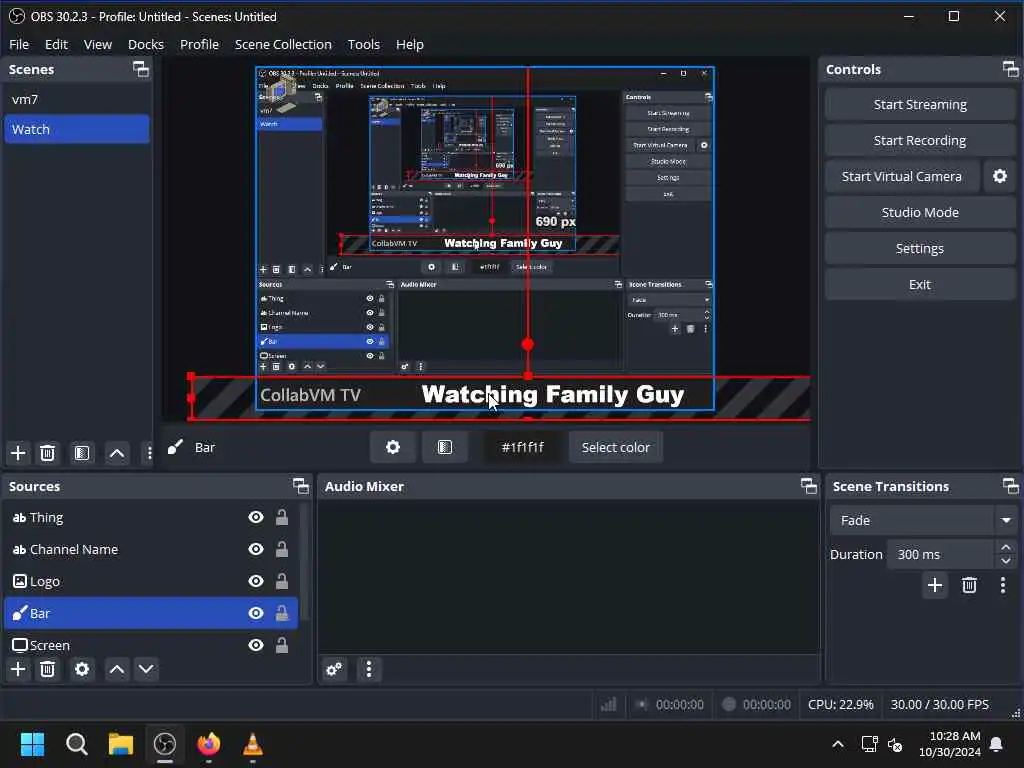Open OBS Settings from Controls
1024x768 pixels.
click(x=920, y=248)
